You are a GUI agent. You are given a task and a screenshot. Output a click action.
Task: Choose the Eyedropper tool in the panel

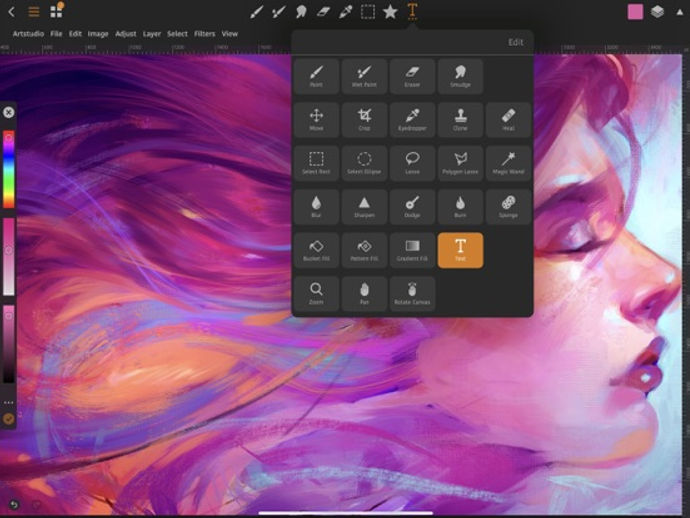pyautogui.click(x=412, y=120)
